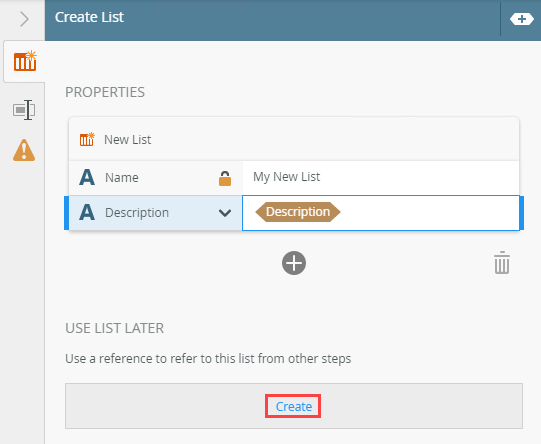Add a property with the plus circle
Screen dimensions: 541x444
(x=294, y=263)
